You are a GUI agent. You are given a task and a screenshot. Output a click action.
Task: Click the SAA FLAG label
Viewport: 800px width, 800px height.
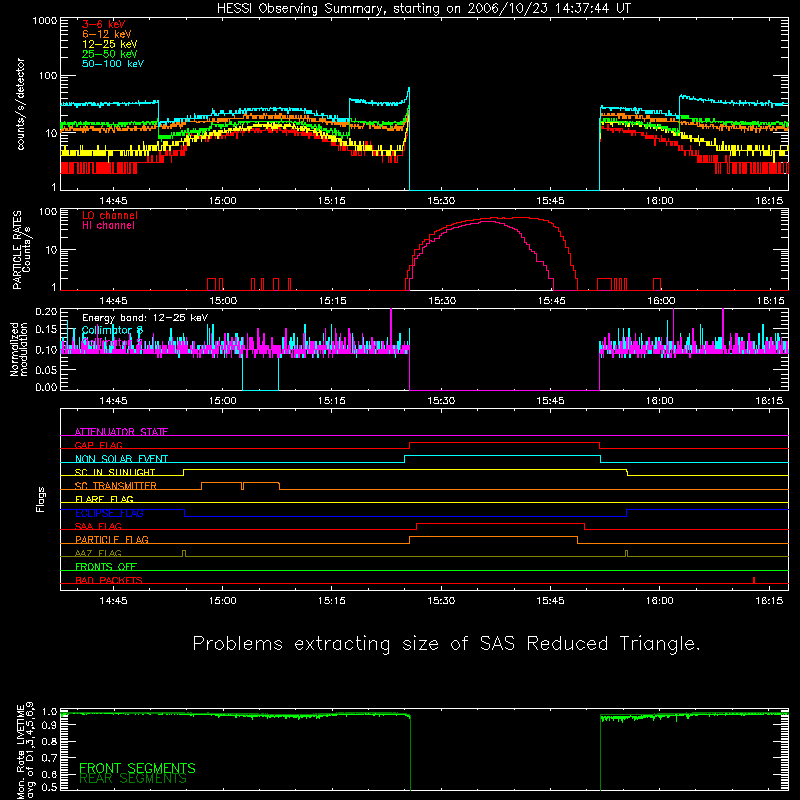[98, 526]
